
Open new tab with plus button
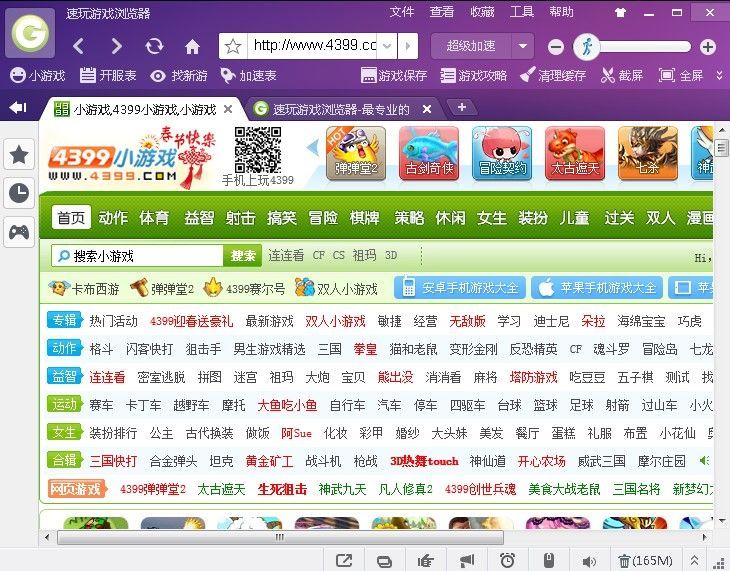(x=461, y=108)
